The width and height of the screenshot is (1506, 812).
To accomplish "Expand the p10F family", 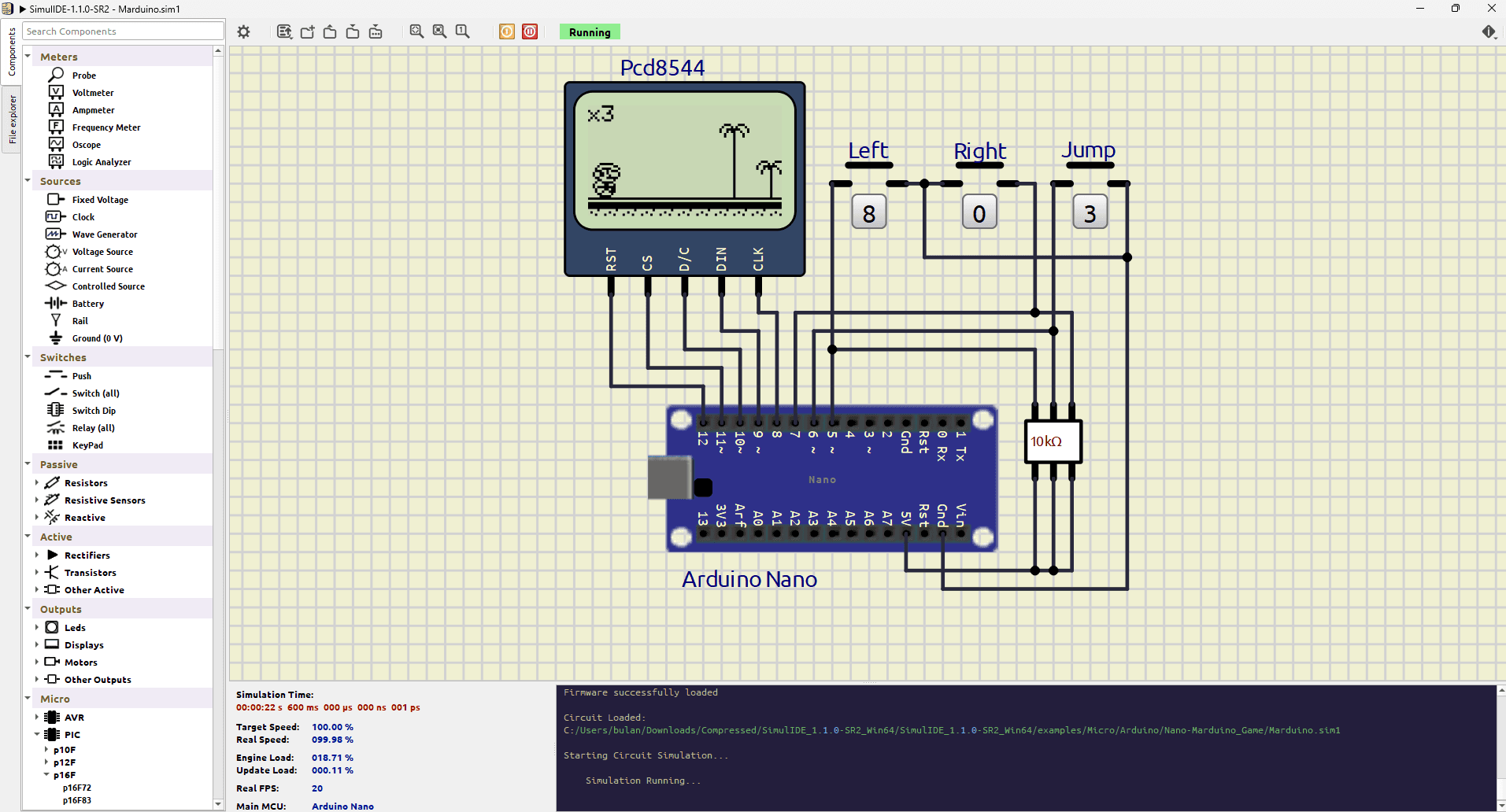I will coord(46,750).
